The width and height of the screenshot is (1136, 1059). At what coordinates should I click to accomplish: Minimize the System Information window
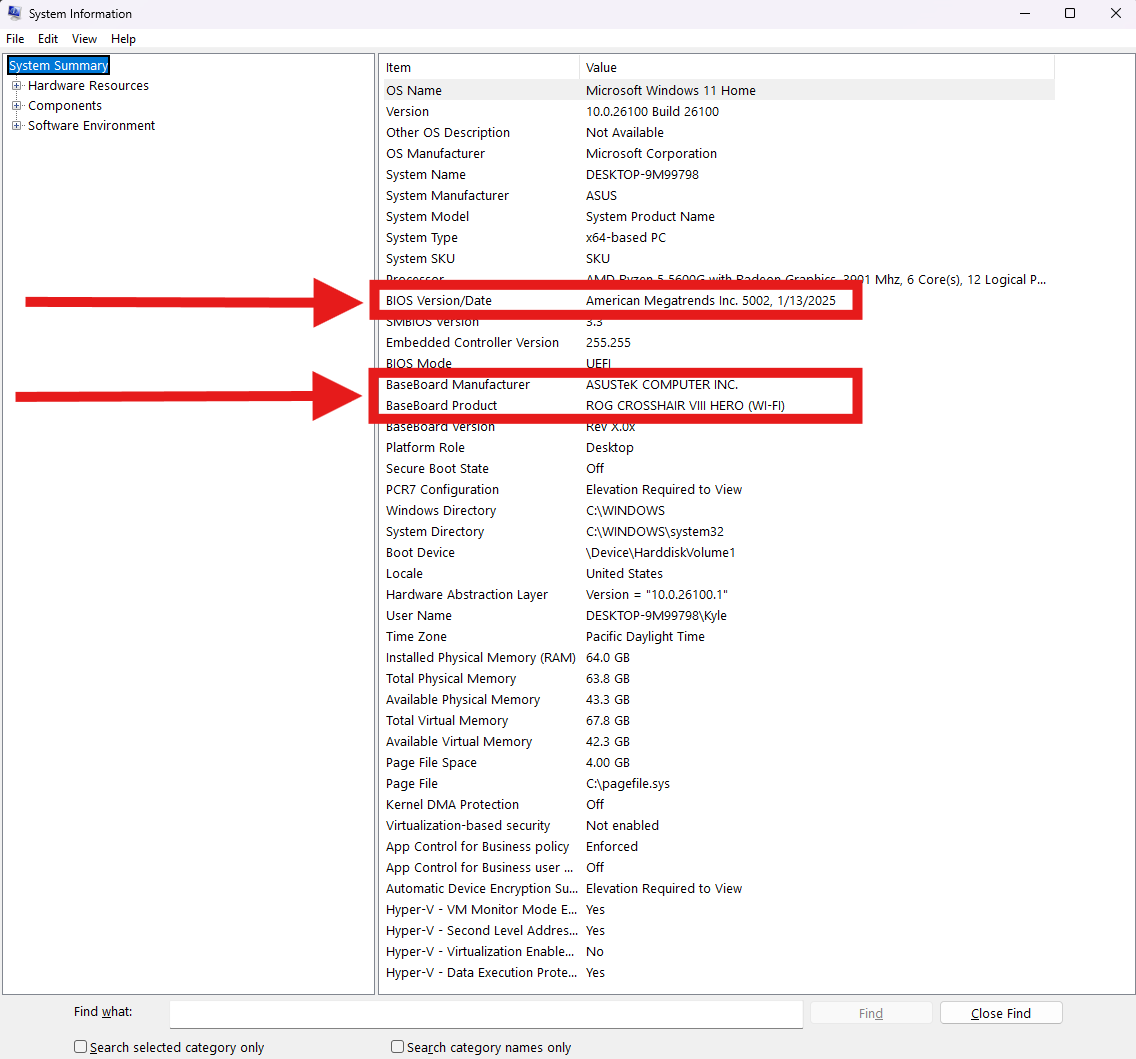point(1024,13)
